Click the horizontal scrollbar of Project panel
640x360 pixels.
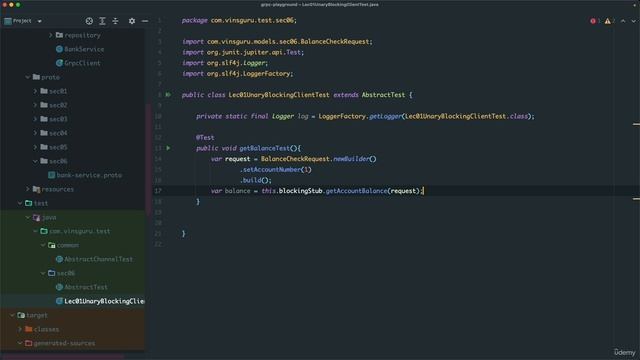[63, 356]
